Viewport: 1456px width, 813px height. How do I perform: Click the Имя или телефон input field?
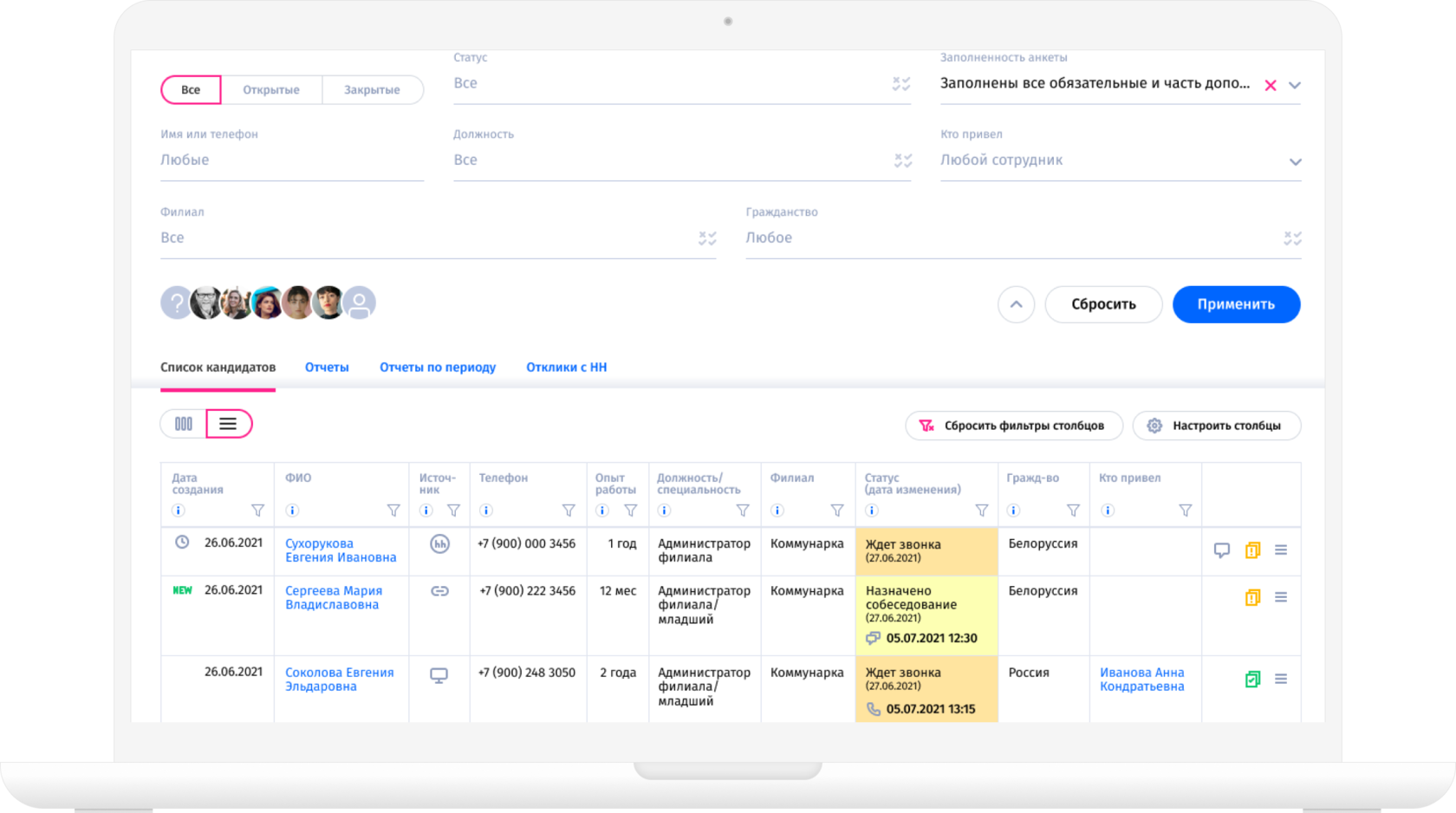point(292,160)
